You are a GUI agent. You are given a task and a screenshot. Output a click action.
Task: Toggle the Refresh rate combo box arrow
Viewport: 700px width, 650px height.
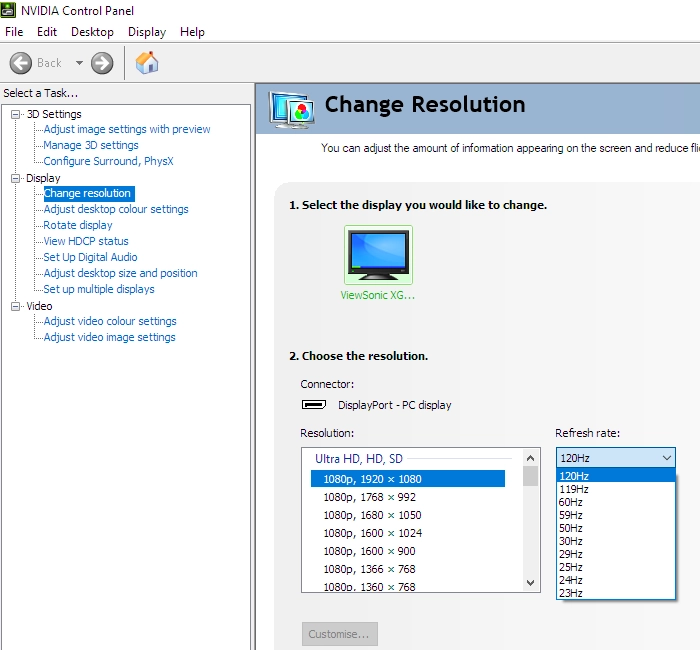click(667, 458)
